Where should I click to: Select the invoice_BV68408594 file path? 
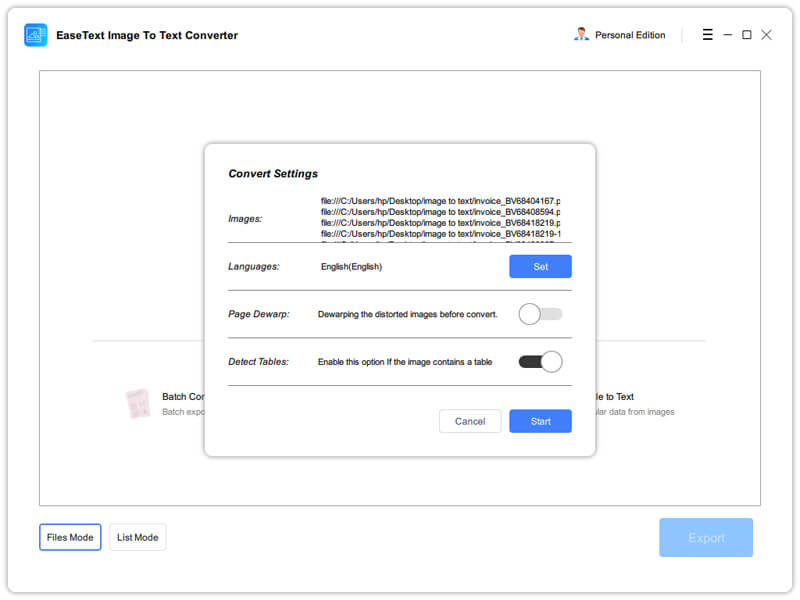[x=440, y=212]
